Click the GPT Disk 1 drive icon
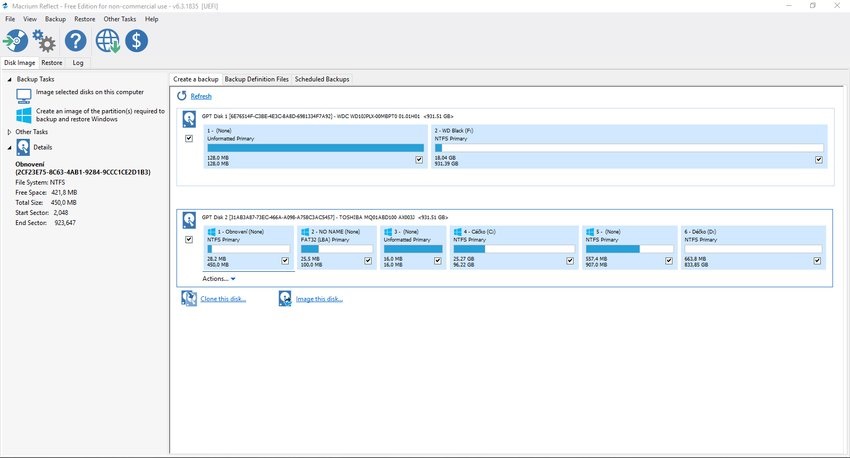The image size is (850, 458). click(x=189, y=119)
